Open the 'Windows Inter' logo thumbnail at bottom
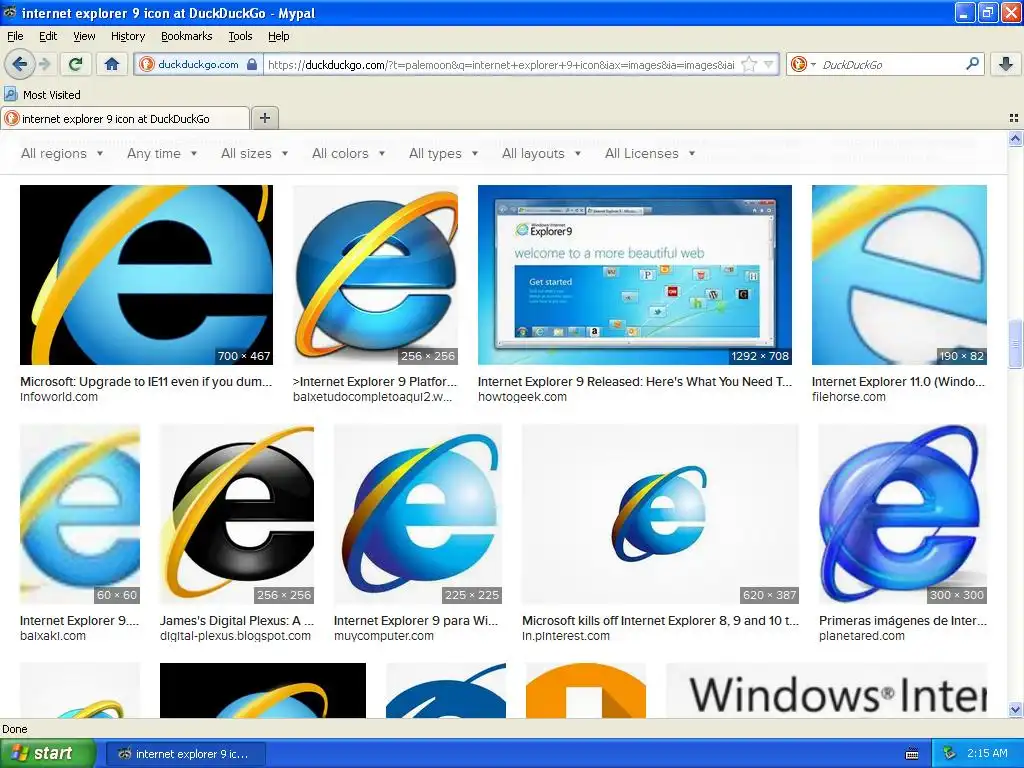Viewport: 1024px width, 768px height. point(826,691)
